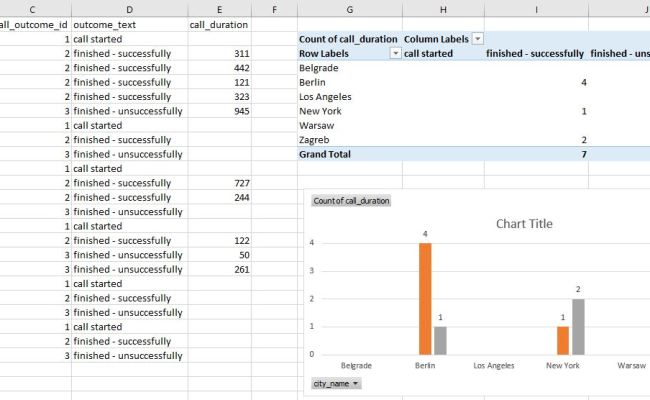
Task: Select the call_duration cell with 121
Action: pyautogui.click(x=219, y=82)
